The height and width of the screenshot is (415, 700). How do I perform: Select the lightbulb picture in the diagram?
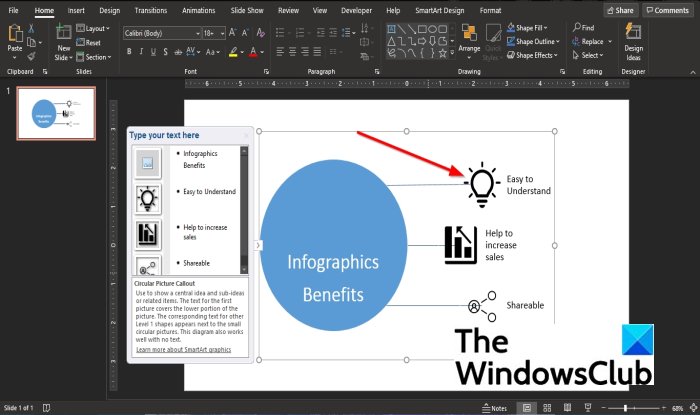(482, 183)
